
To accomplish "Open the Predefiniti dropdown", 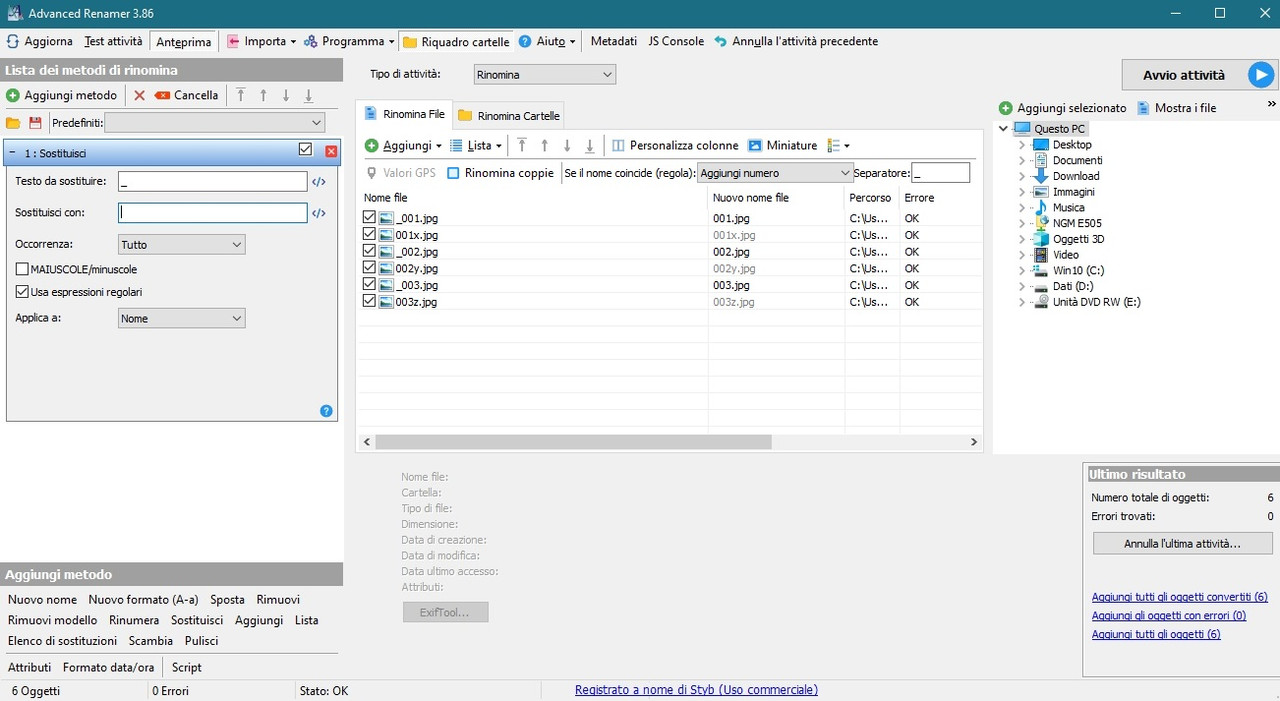I will click(215, 122).
